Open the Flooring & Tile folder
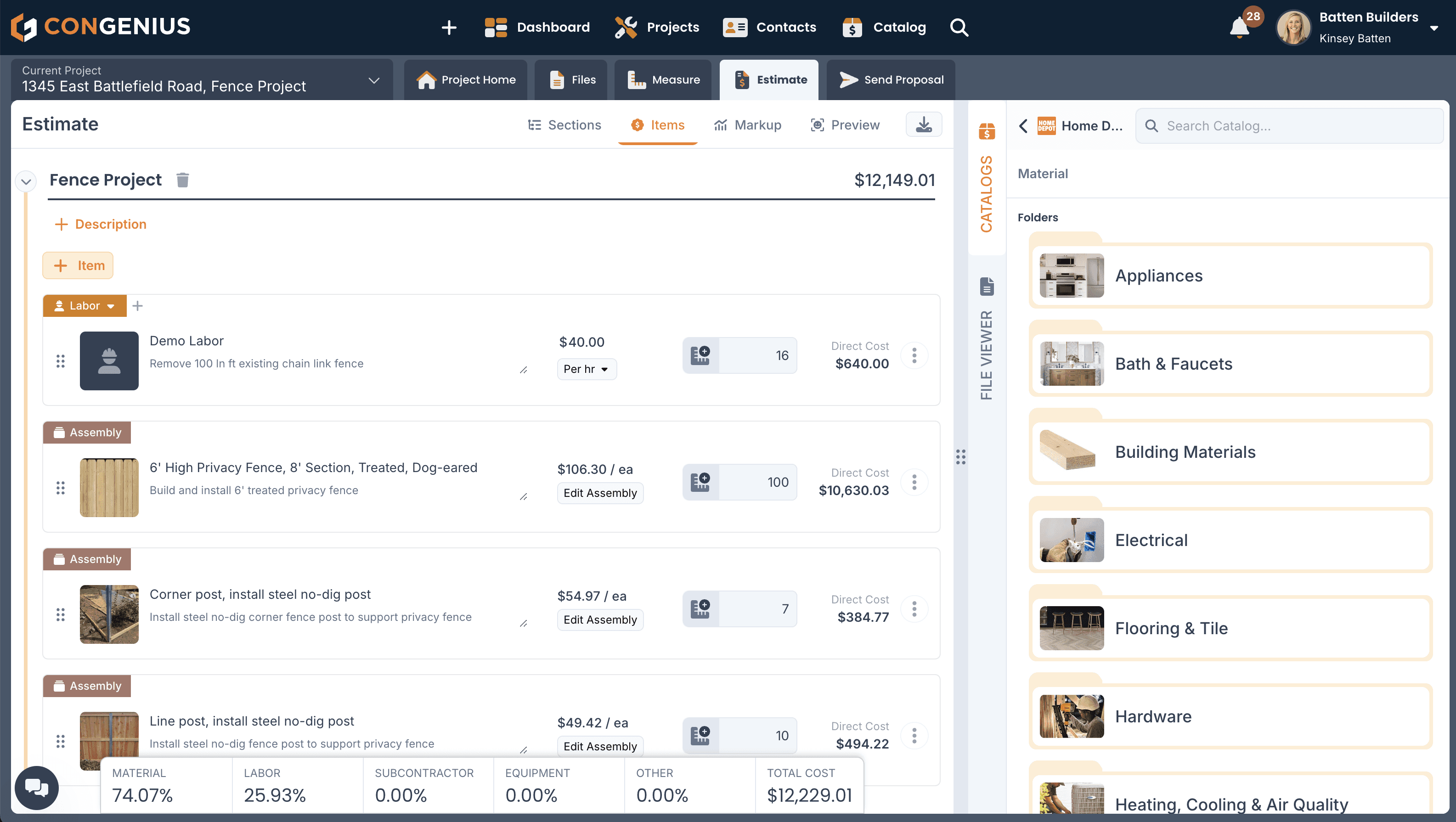Screen dimensions: 1456x822 point(1230,628)
